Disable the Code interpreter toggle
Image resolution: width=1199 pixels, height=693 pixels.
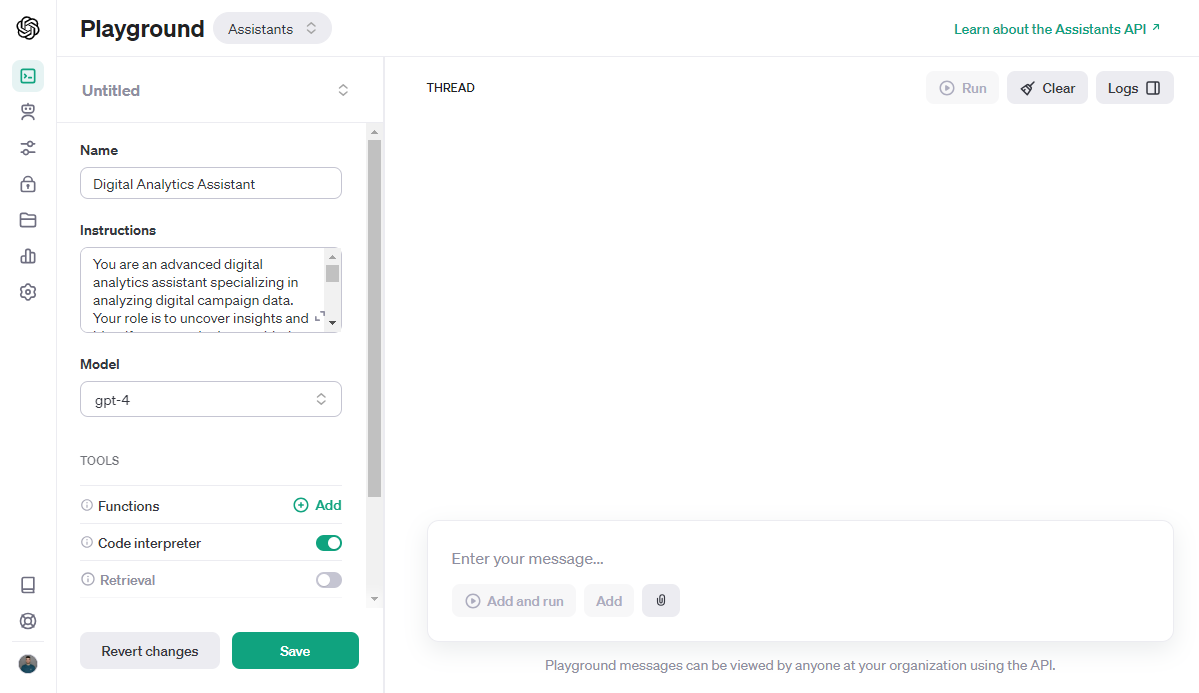328,543
